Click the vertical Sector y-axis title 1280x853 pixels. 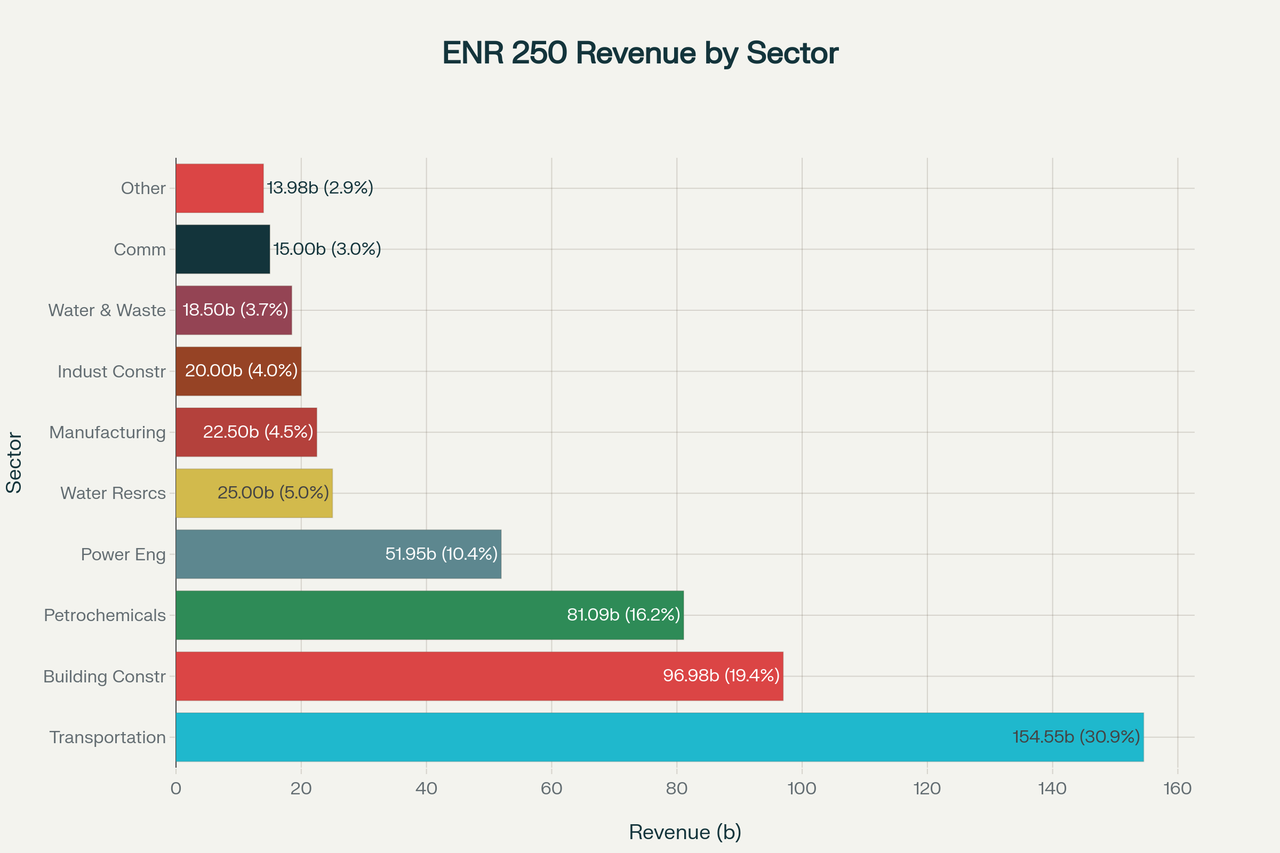click(x=14, y=462)
